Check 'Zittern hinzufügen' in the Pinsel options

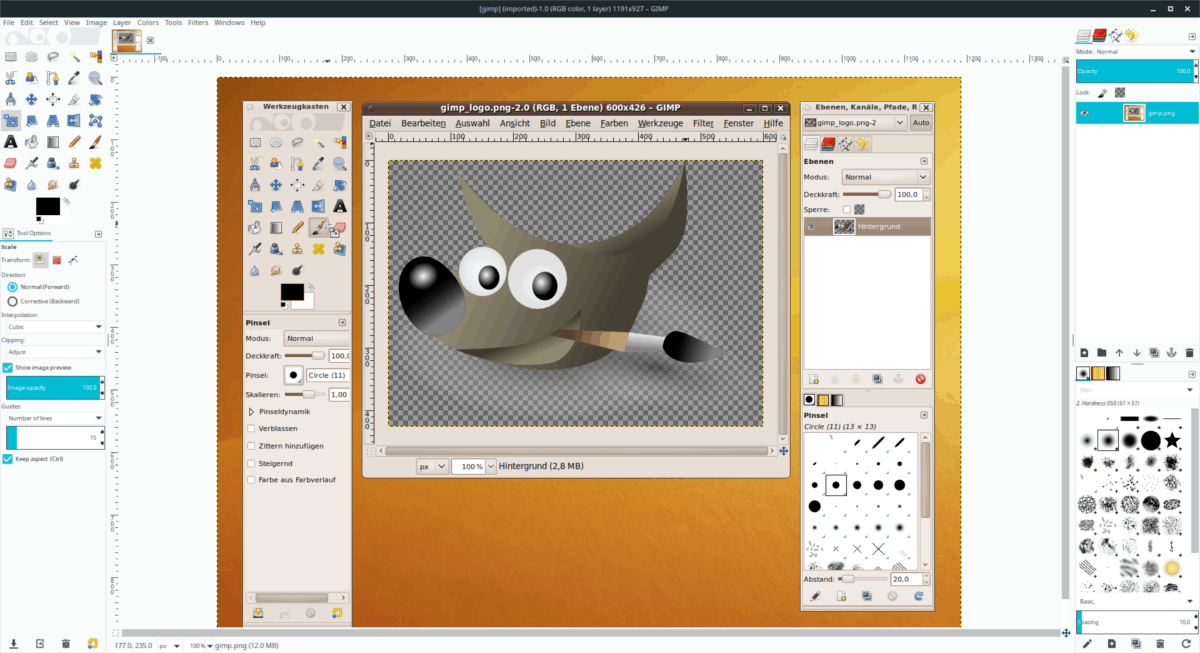click(251, 445)
